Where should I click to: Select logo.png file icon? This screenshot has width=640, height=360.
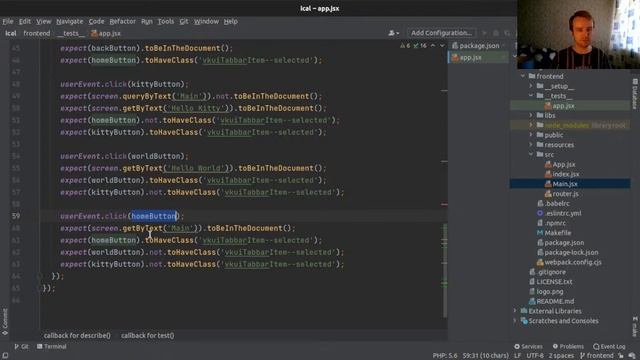tap(532, 291)
